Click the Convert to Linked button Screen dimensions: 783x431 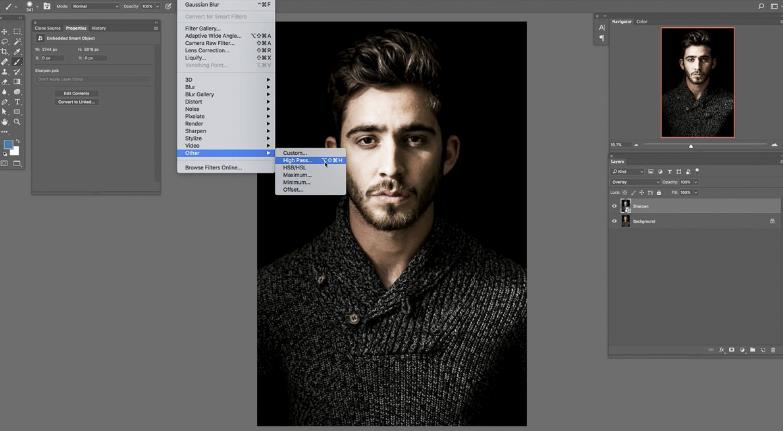tap(76, 102)
